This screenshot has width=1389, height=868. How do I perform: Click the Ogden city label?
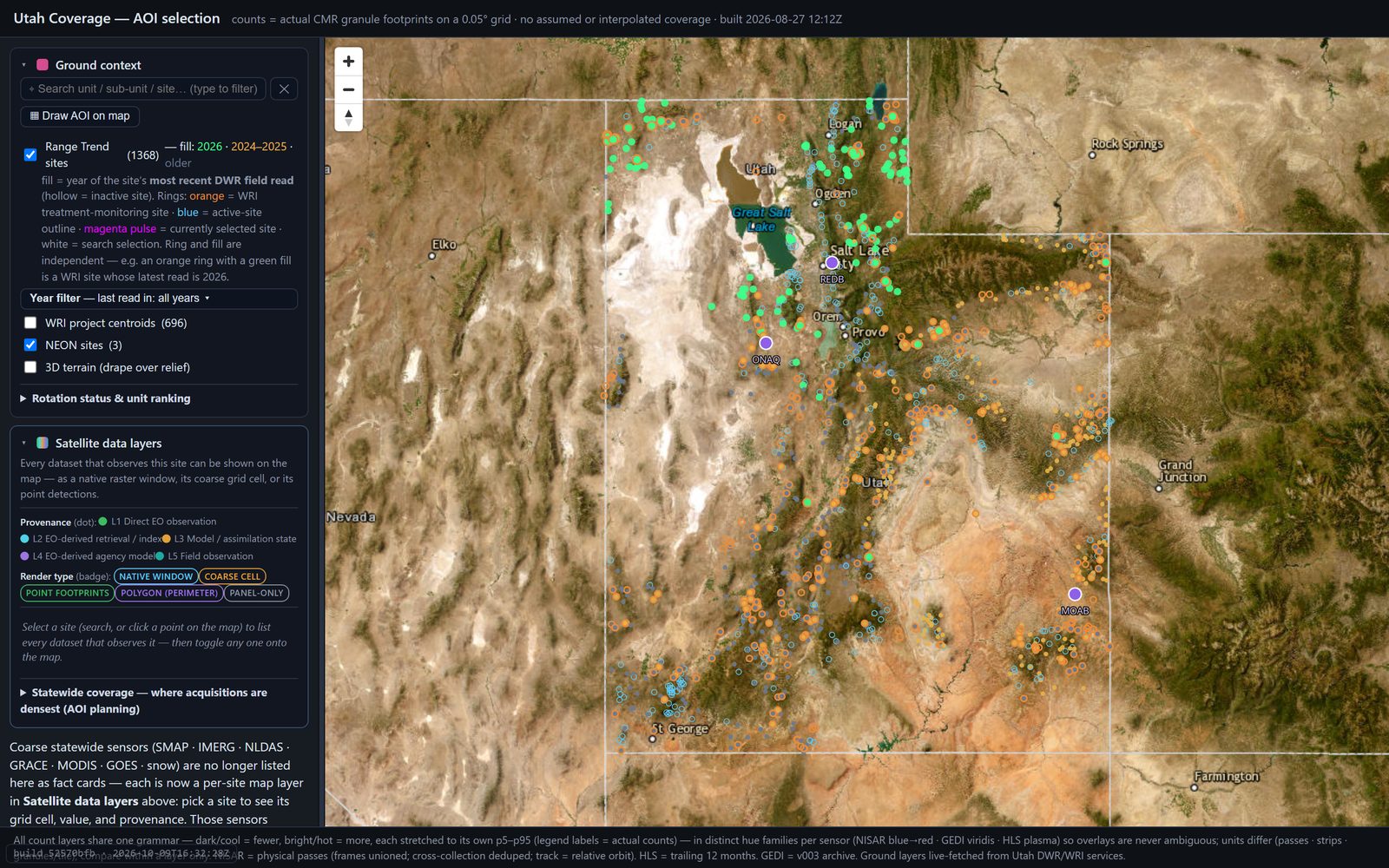[833, 194]
